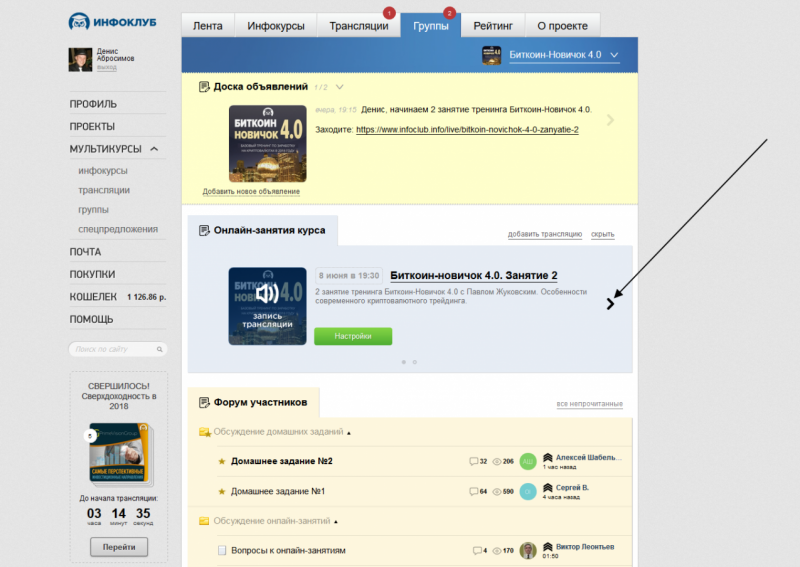This screenshot has height=567, width=800.
Task: Click the starred folder icon for homework
Action: point(205,432)
